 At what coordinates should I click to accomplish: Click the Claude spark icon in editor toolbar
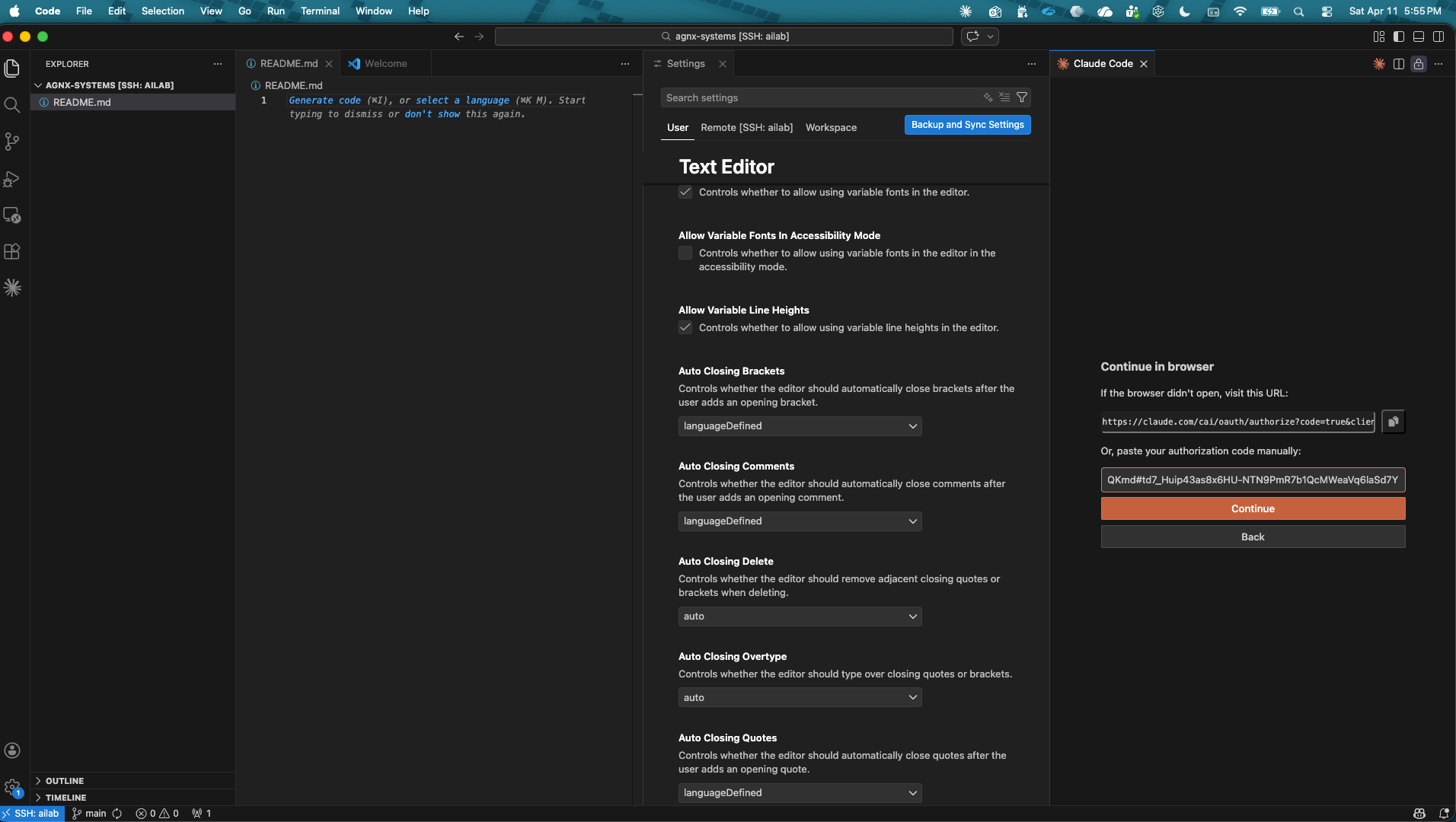1379,64
